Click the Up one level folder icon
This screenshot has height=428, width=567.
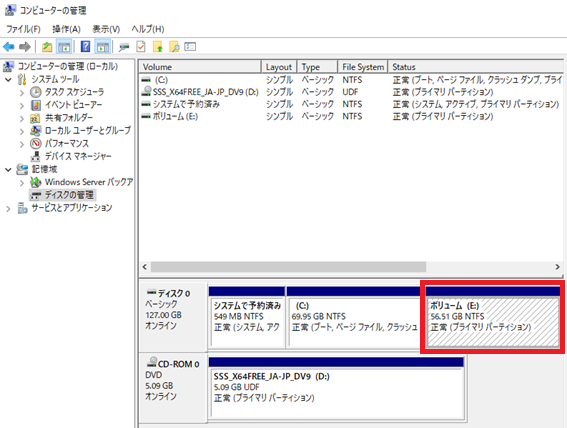[47, 47]
